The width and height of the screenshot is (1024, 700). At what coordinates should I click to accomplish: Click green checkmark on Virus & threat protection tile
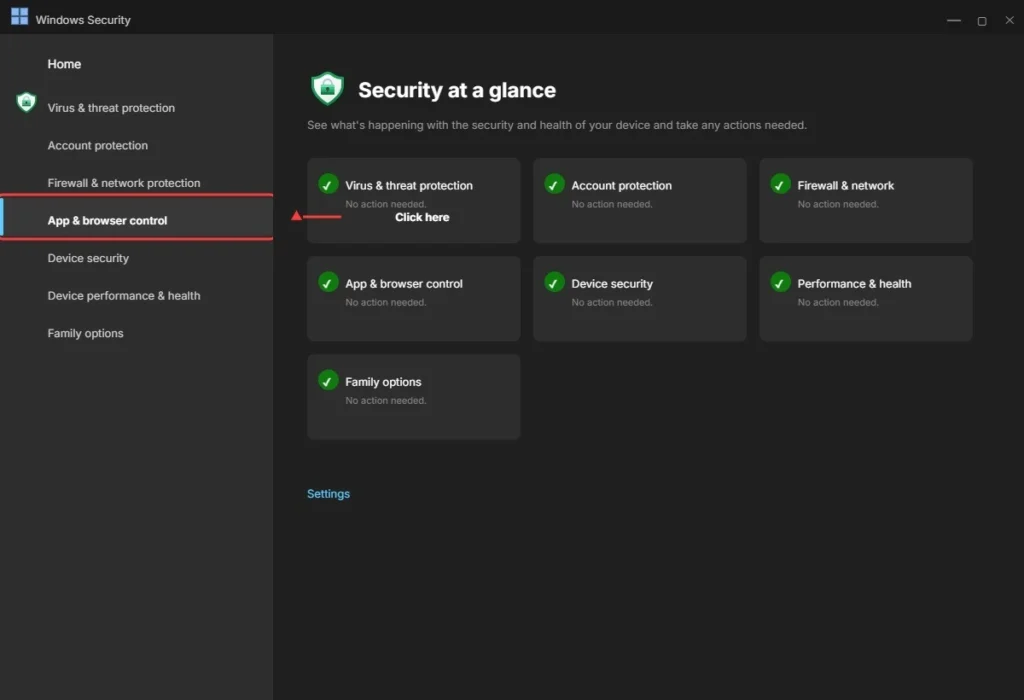click(x=328, y=184)
